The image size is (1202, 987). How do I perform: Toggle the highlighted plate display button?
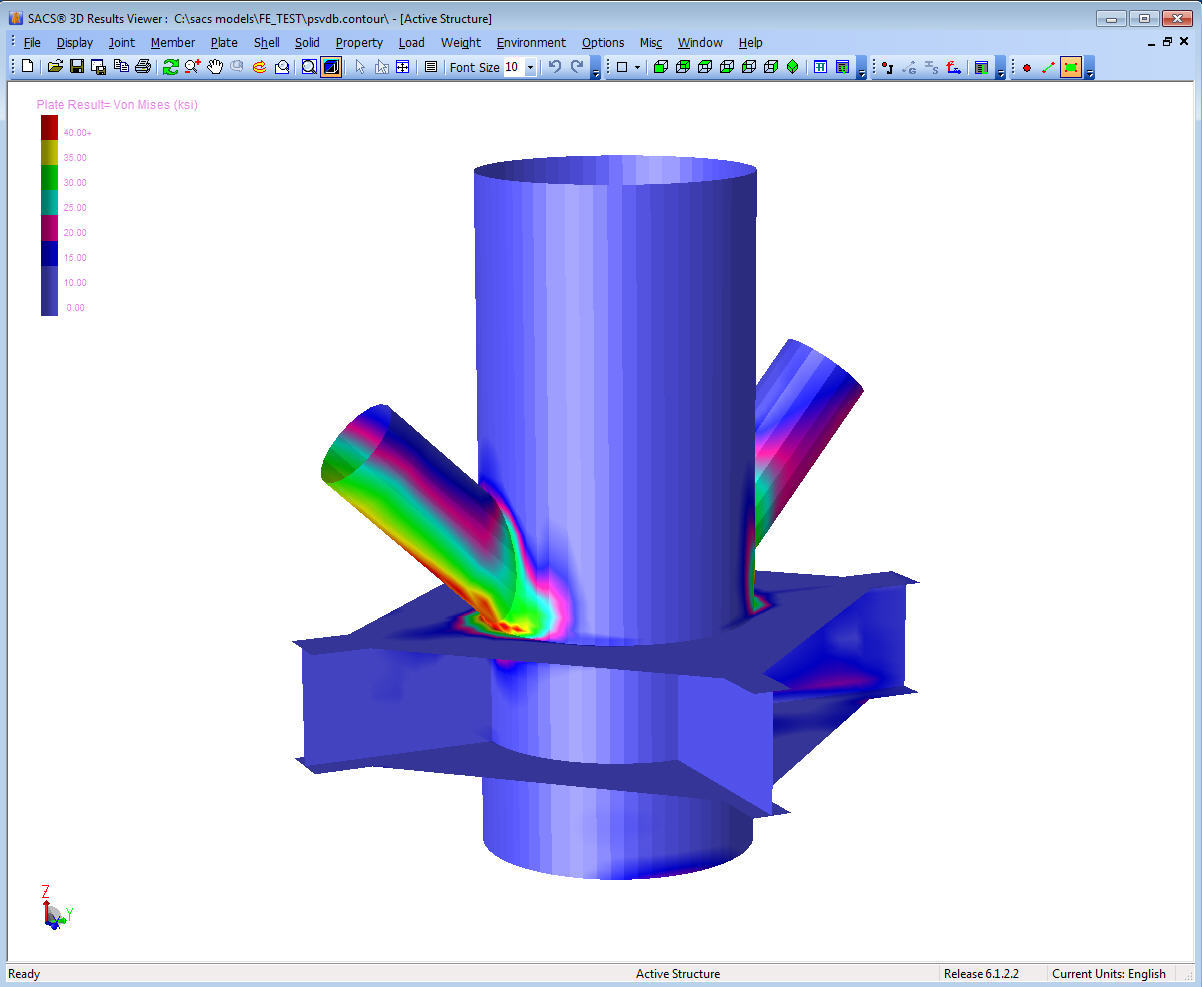pyautogui.click(x=1071, y=67)
